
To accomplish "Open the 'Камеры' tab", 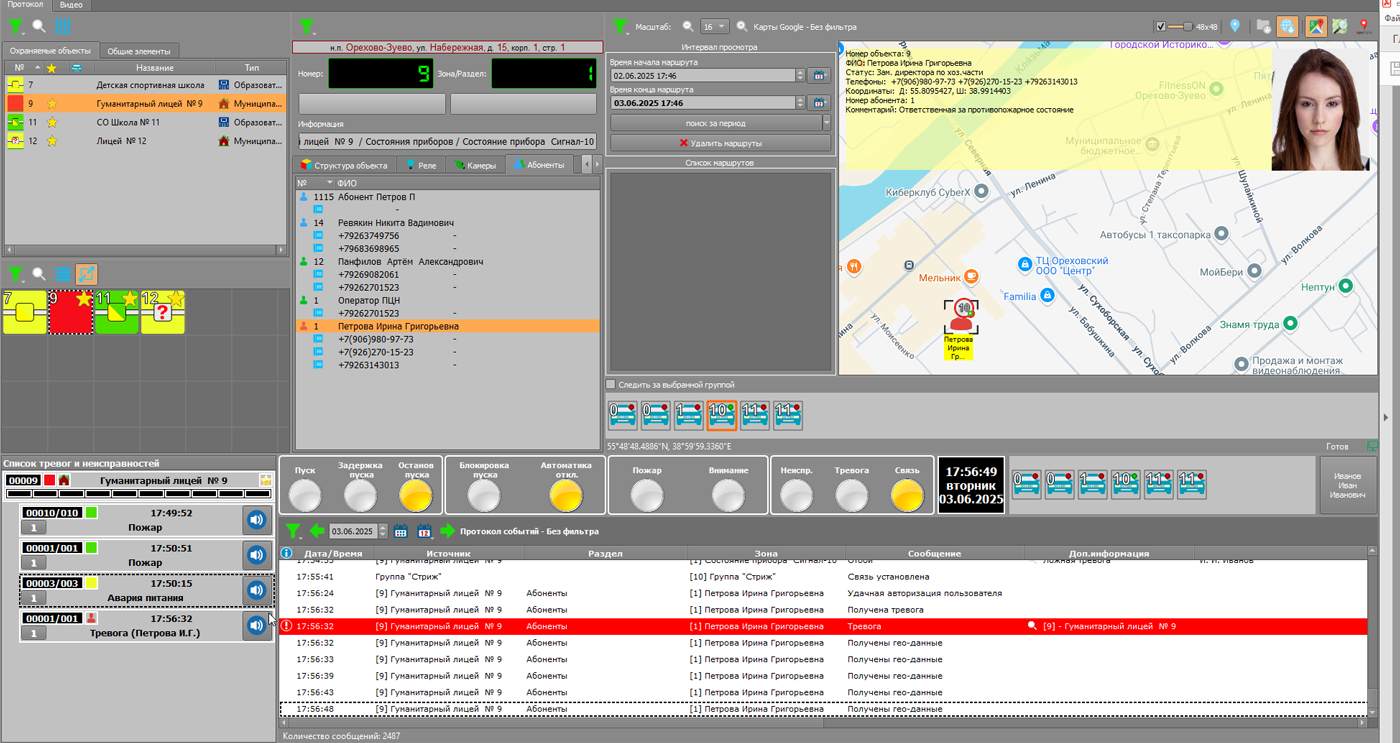I will [474, 165].
